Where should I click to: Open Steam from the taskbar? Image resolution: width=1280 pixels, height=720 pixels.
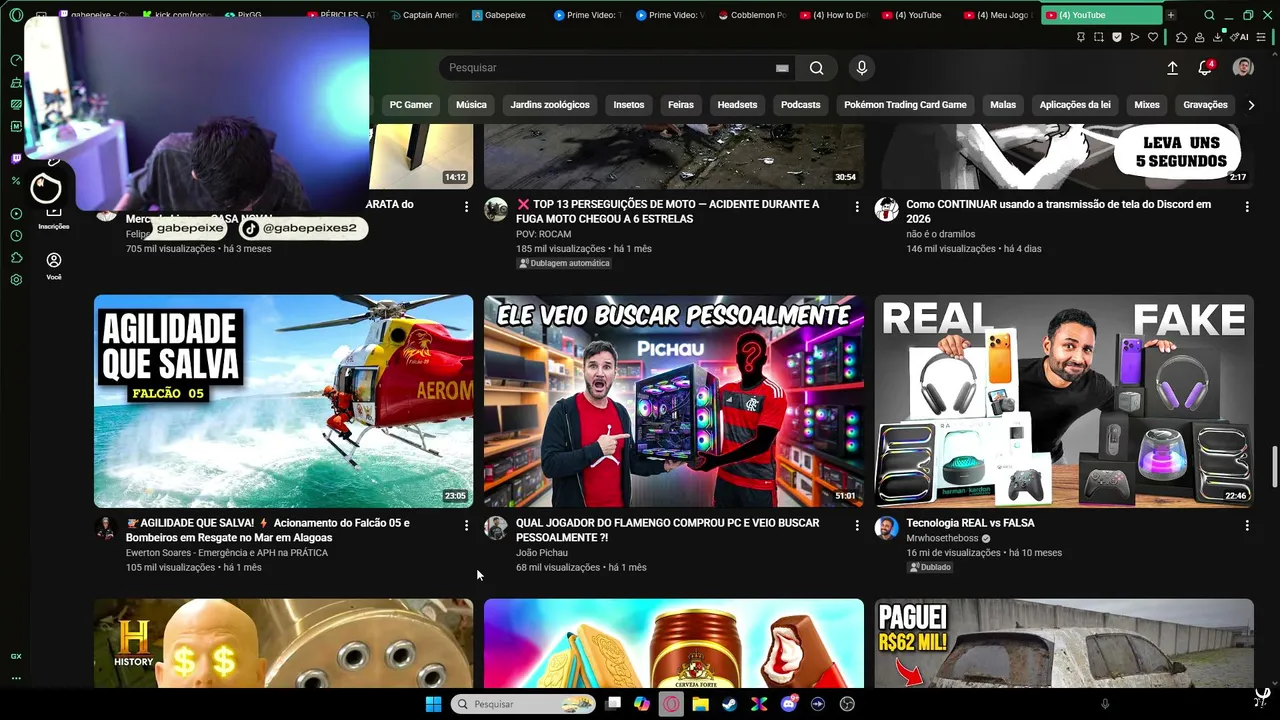point(729,704)
